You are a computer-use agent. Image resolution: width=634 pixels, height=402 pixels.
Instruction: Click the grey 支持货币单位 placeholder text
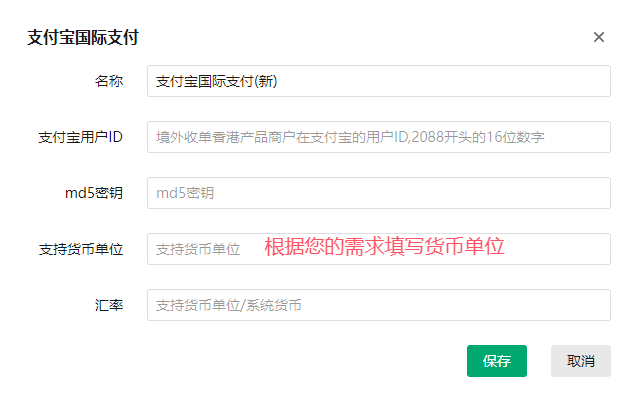tap(198, 249)
